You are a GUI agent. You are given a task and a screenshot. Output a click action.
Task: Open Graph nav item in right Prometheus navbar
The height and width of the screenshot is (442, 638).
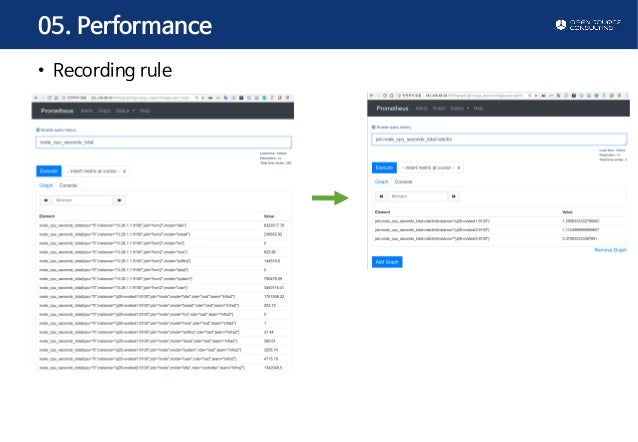(439, 108)
